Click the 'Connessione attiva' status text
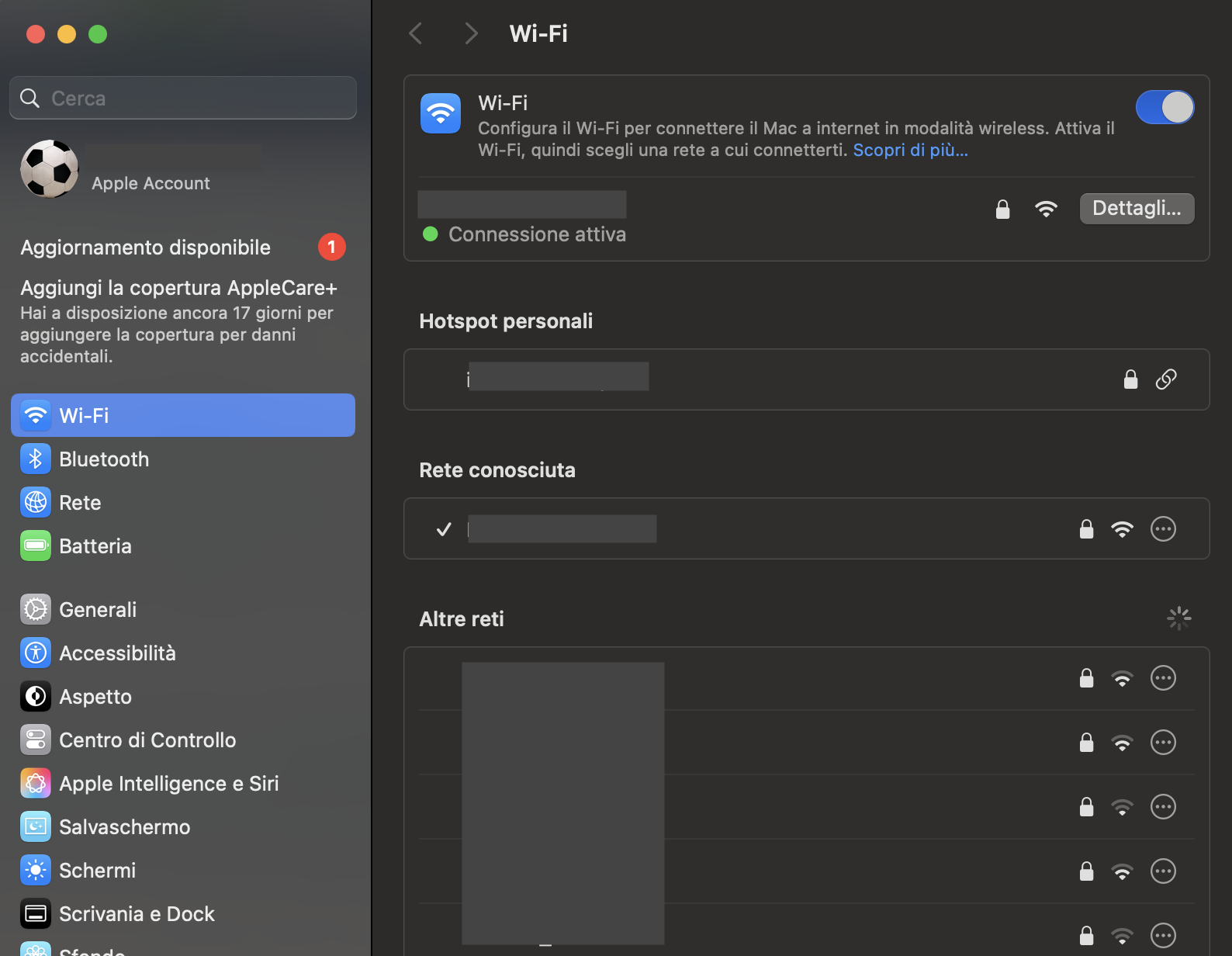The width and height of the screenshot is (1232, 956). pyautogui.click(x=537, y=234)
